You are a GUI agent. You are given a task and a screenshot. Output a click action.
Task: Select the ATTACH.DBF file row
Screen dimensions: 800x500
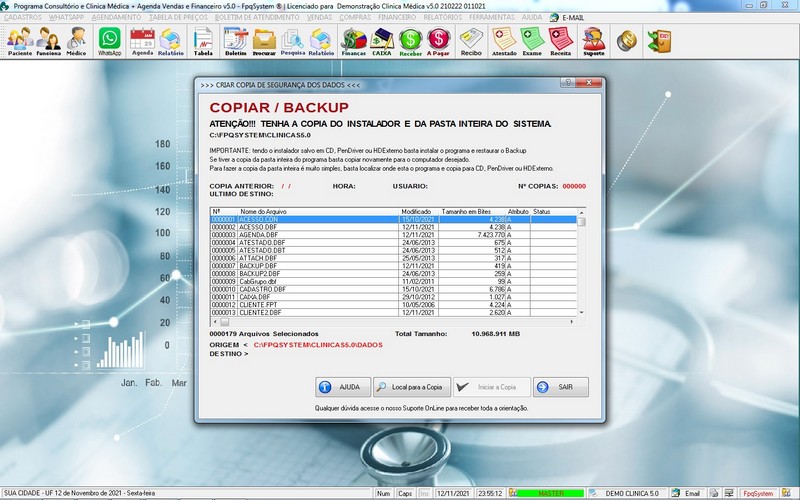(393, 258)
